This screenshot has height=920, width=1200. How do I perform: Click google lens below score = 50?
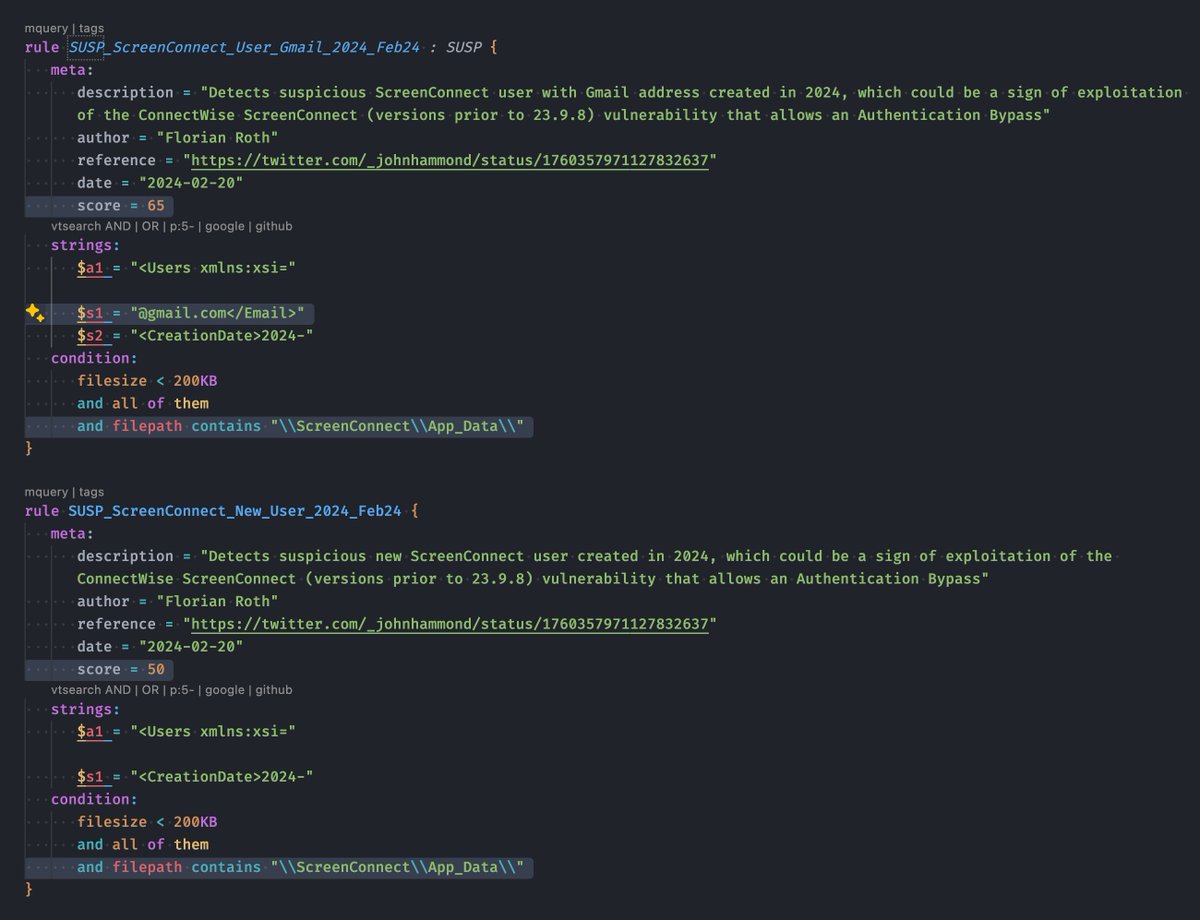tap(225, 690)
